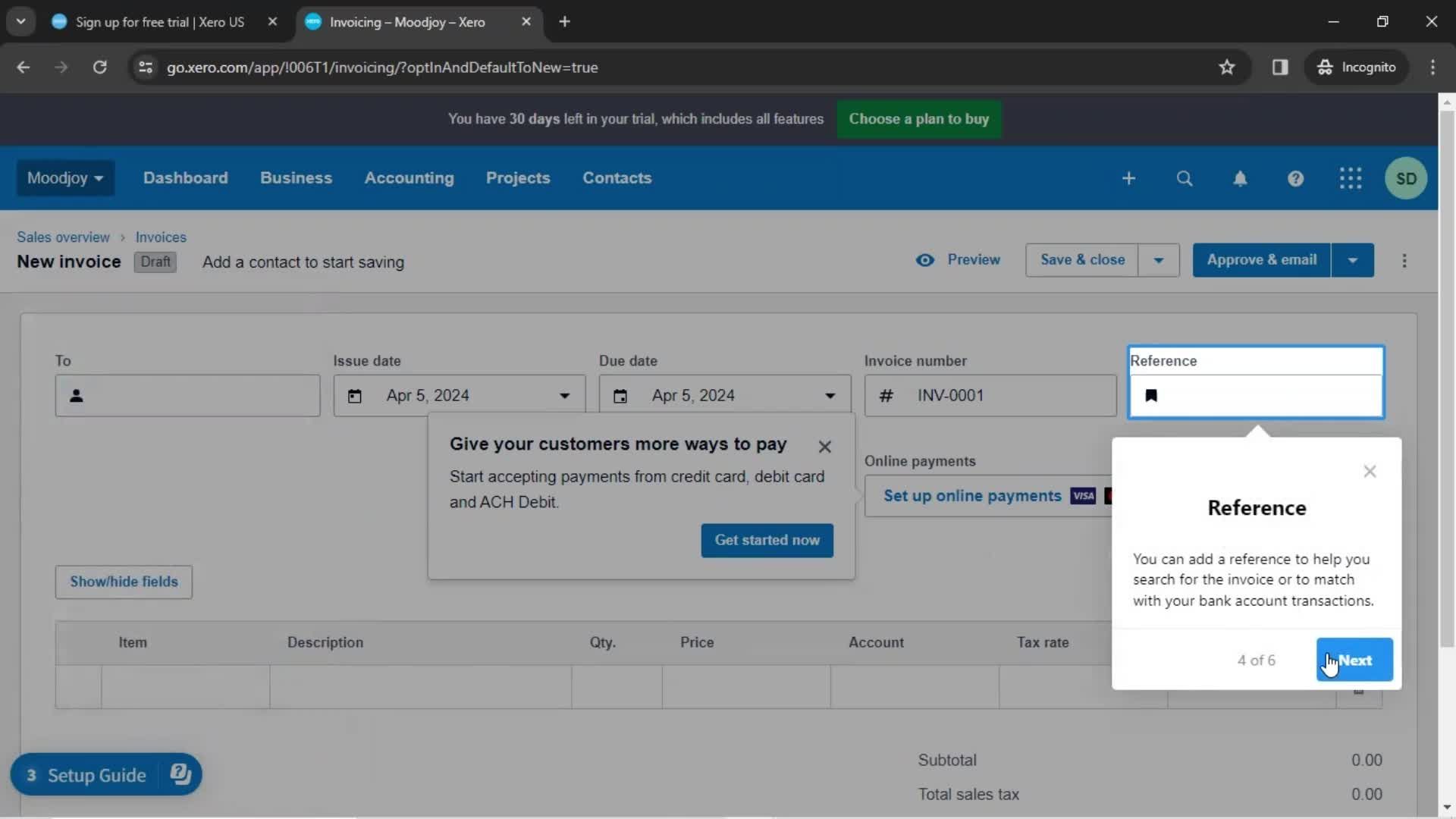View site information icon in address bar

[146, 67]
